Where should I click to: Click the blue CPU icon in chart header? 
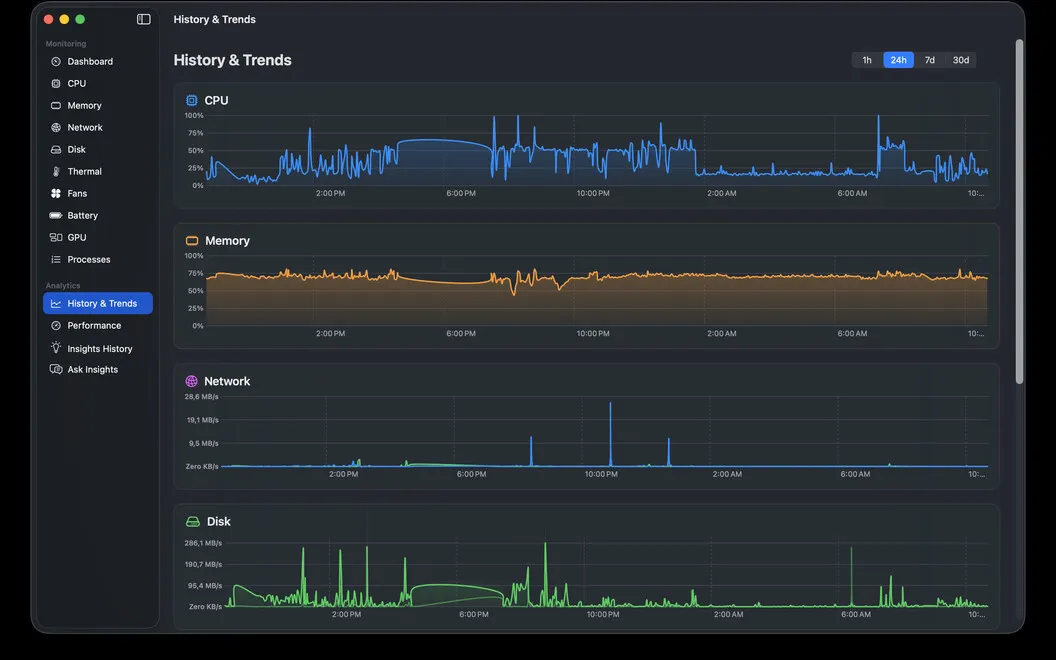coord(191,100)
